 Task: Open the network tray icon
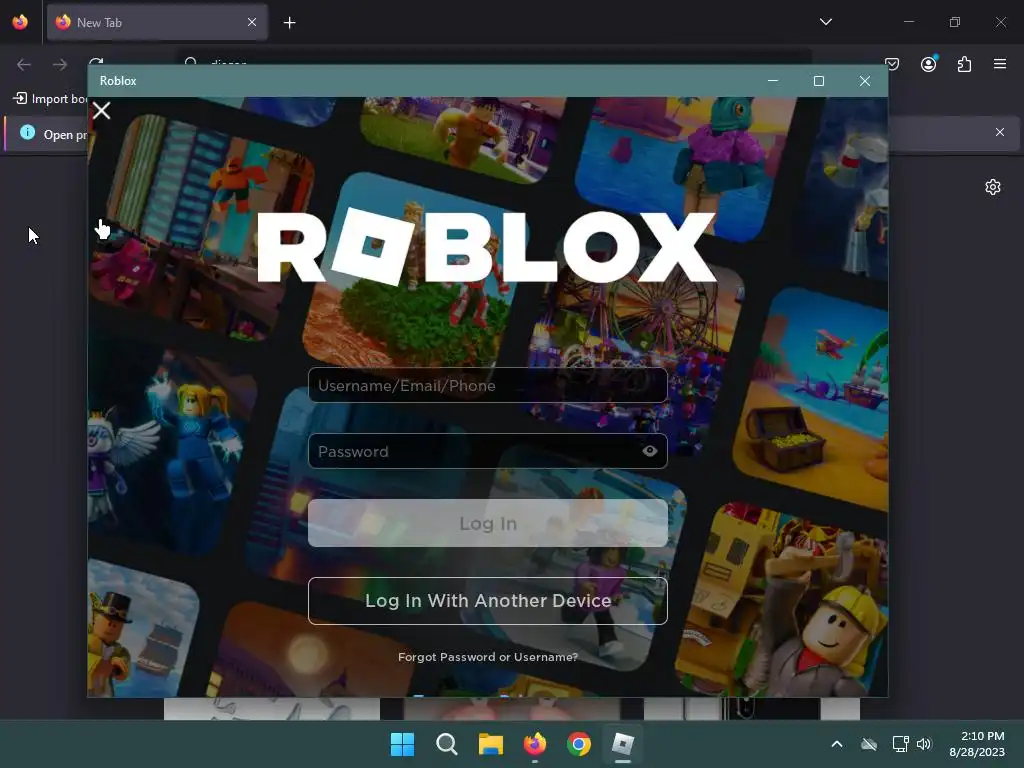tap(901, 744)
